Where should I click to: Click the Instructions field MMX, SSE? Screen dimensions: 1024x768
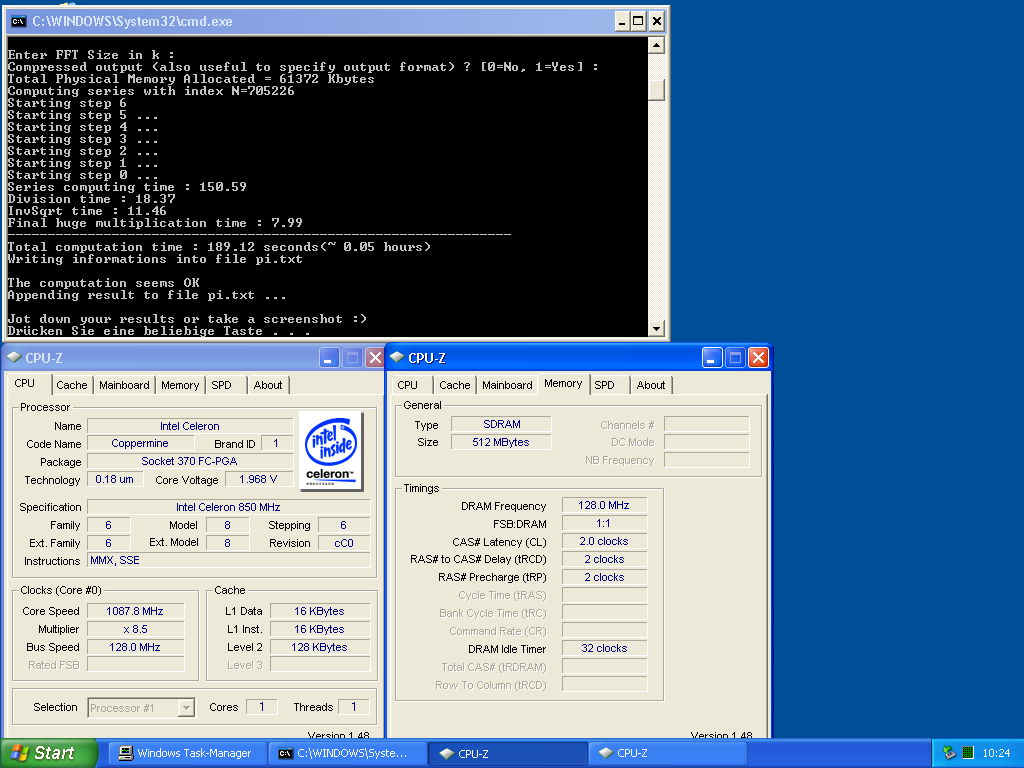229,560
